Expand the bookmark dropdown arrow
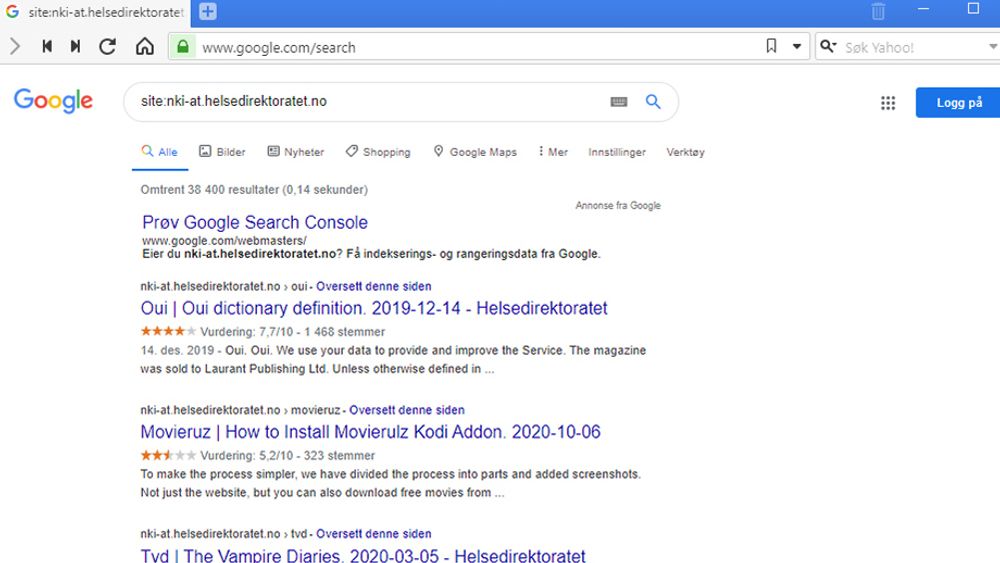 coord(797,47)
